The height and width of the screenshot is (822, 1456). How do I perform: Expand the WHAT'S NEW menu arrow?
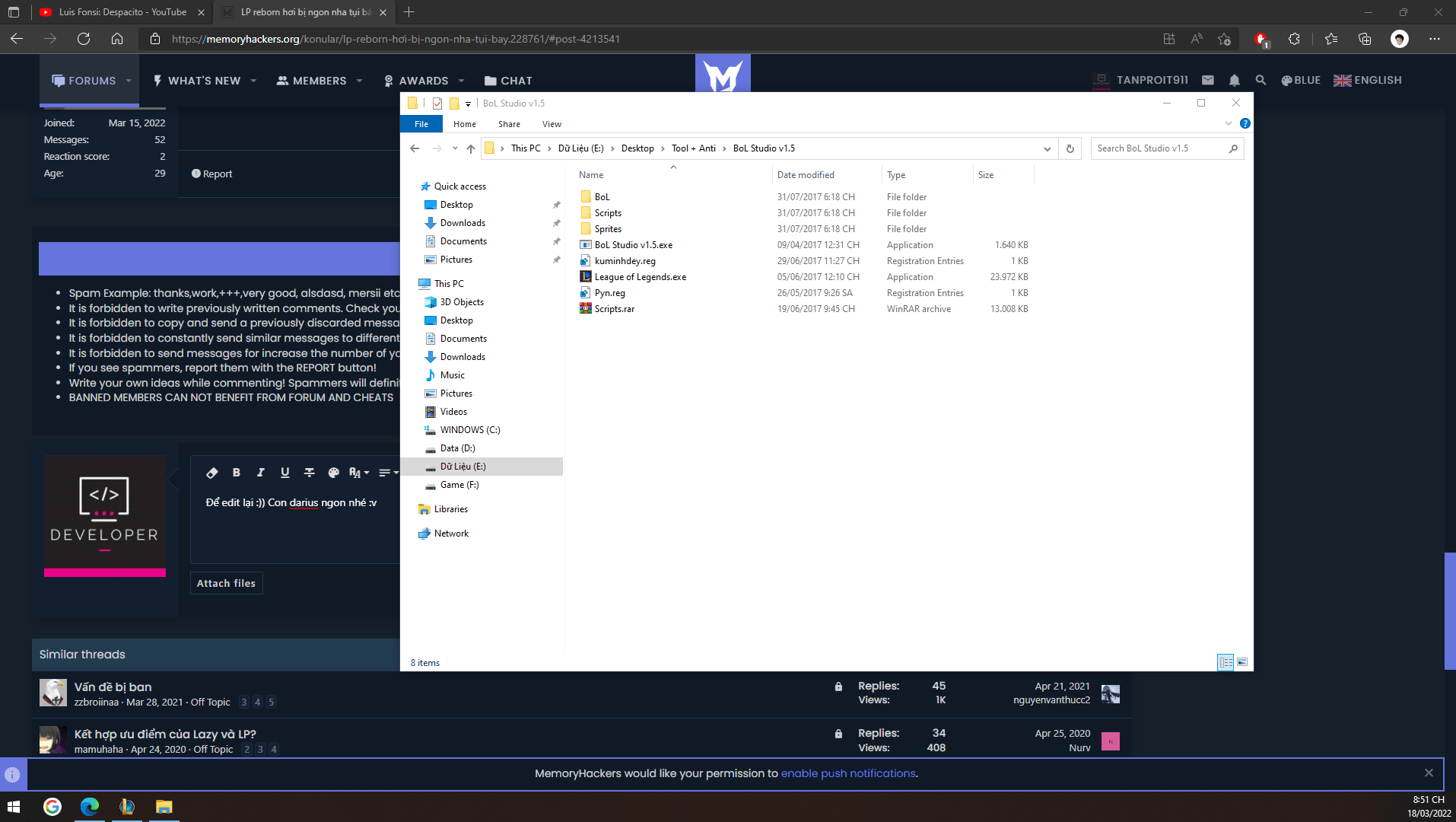(x=253, y=81)
